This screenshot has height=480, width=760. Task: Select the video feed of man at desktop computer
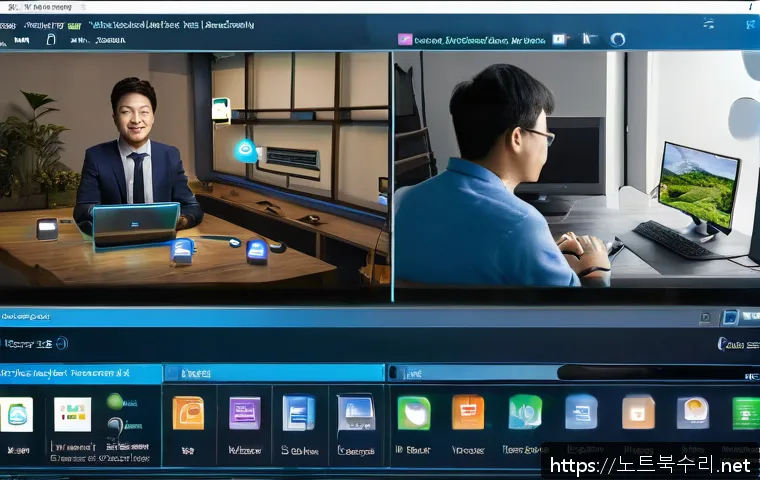(577, 175)
